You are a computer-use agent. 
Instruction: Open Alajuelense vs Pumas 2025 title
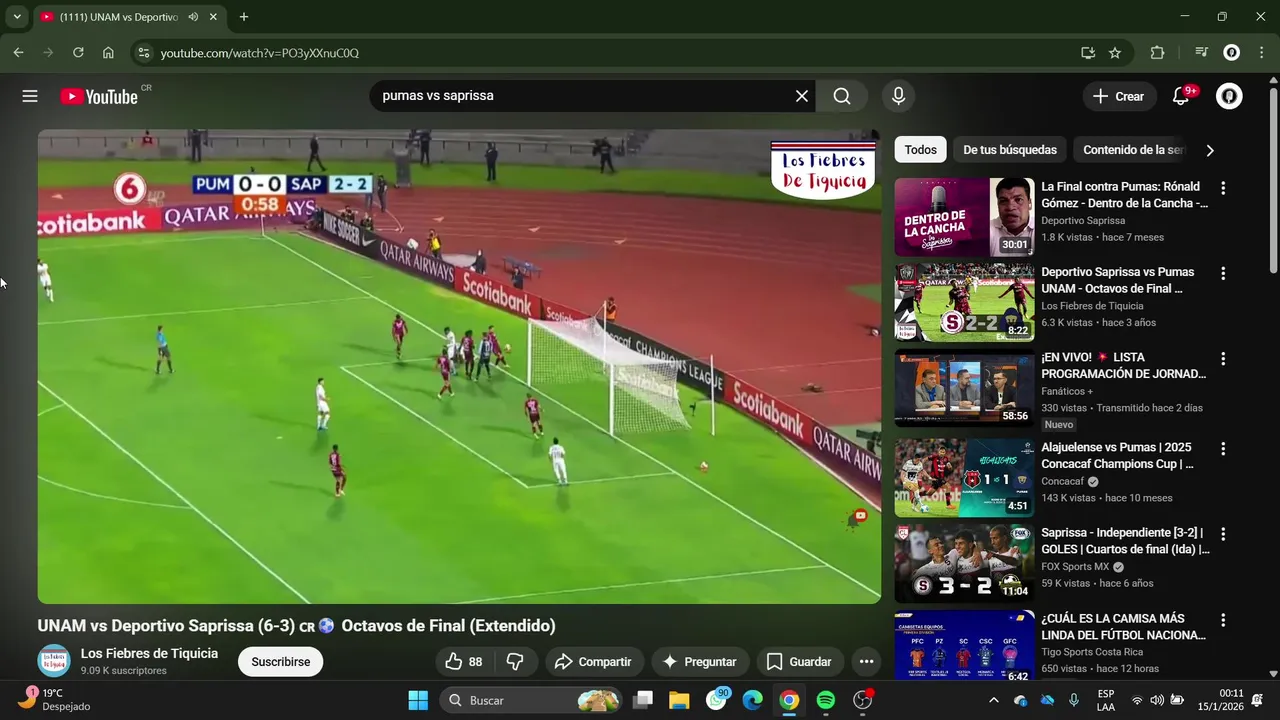point(1118,456)
